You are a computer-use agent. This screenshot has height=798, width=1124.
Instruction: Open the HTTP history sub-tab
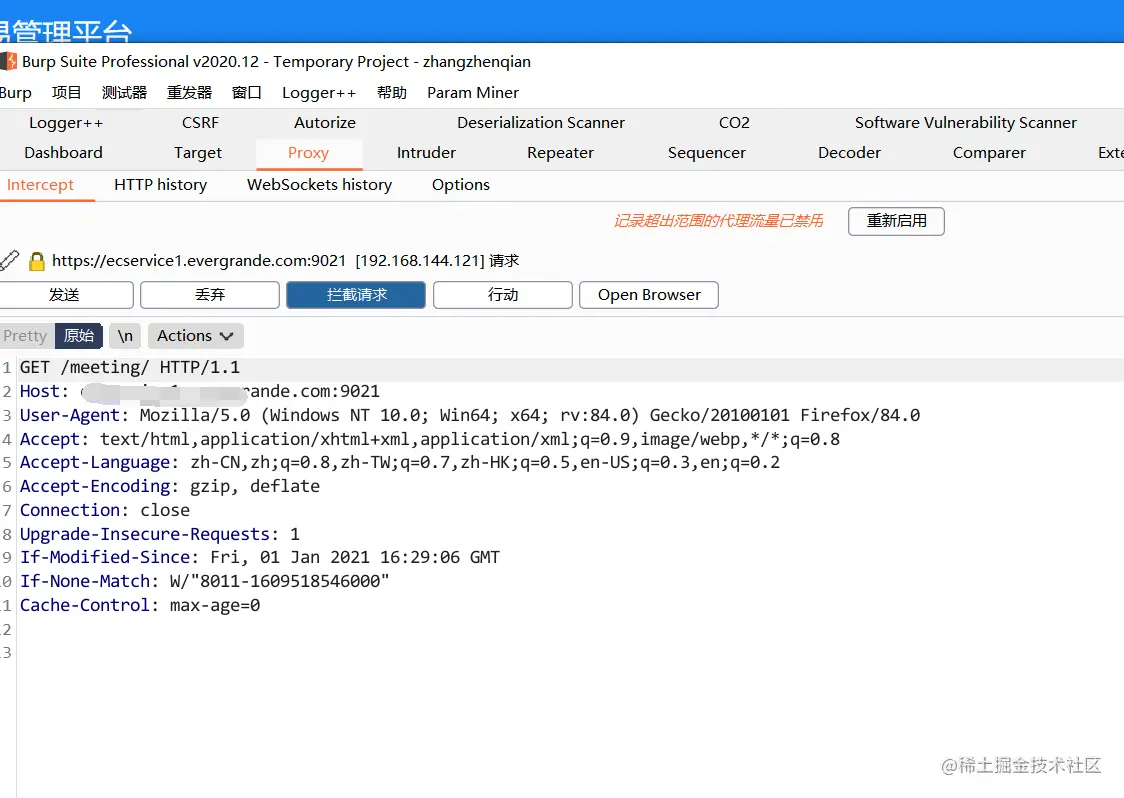[x=161, y=185]
